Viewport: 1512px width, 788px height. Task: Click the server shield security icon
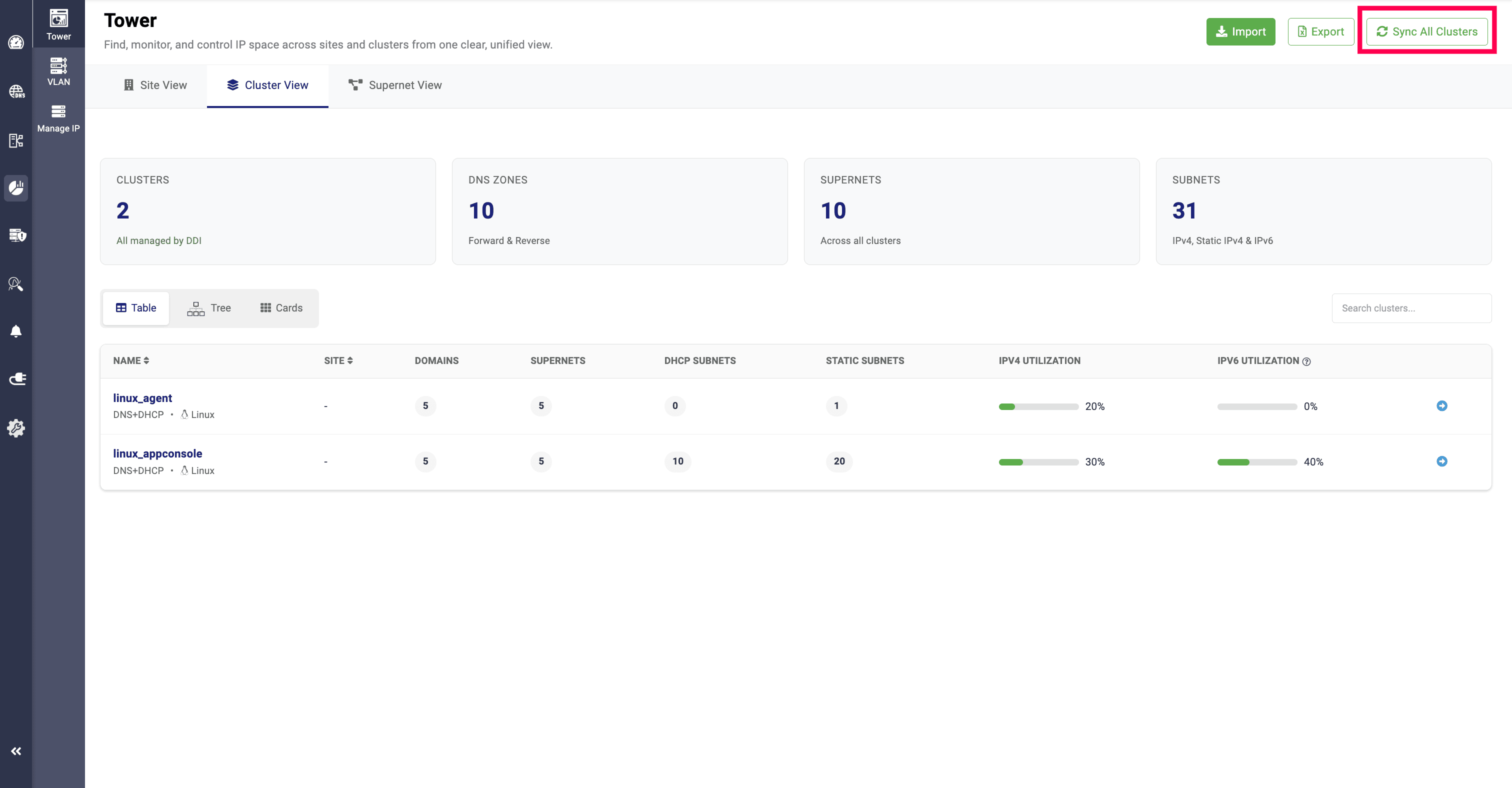click(x=16, y=235)
